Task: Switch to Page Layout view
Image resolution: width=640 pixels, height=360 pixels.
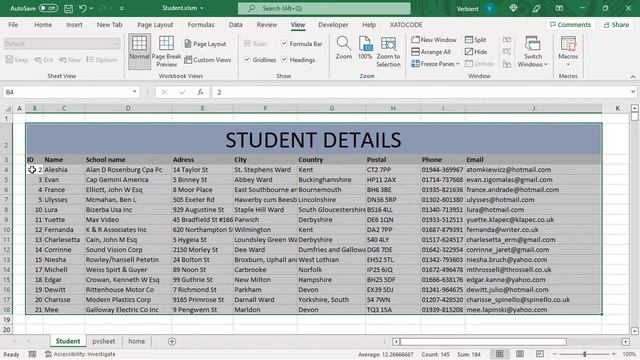Action: (x=205, y=44)
